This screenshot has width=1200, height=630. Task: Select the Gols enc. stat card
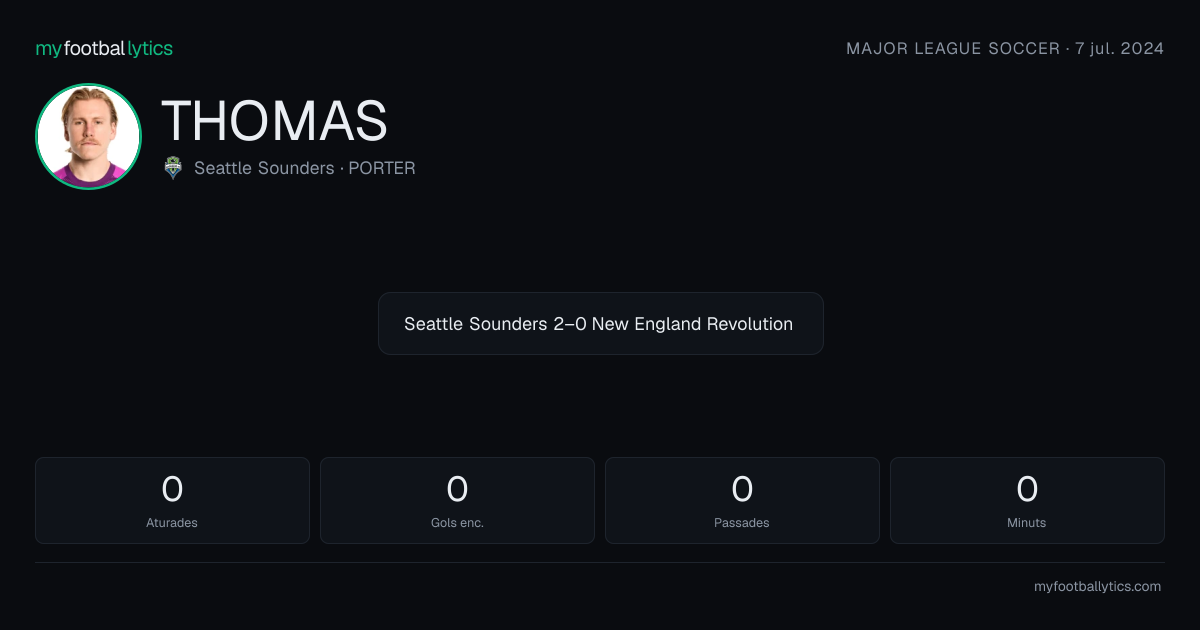457,500
